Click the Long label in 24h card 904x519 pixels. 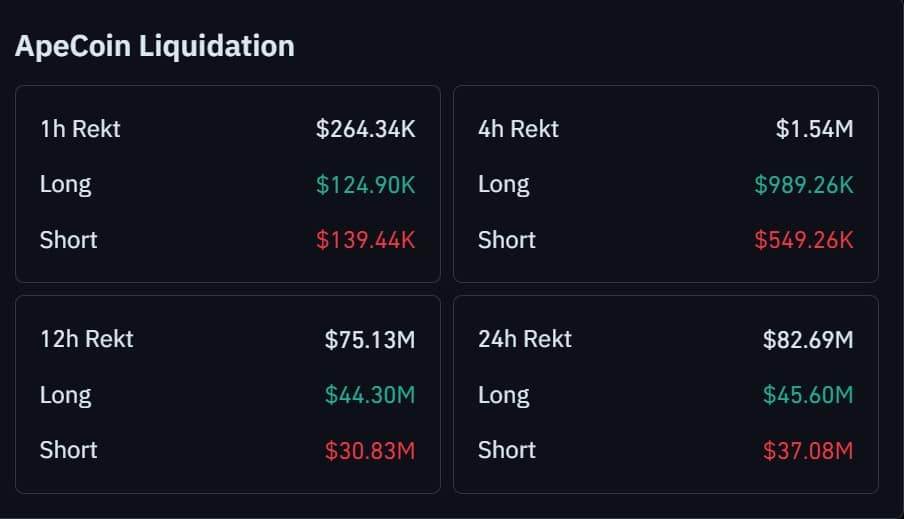tap(504, 395)
